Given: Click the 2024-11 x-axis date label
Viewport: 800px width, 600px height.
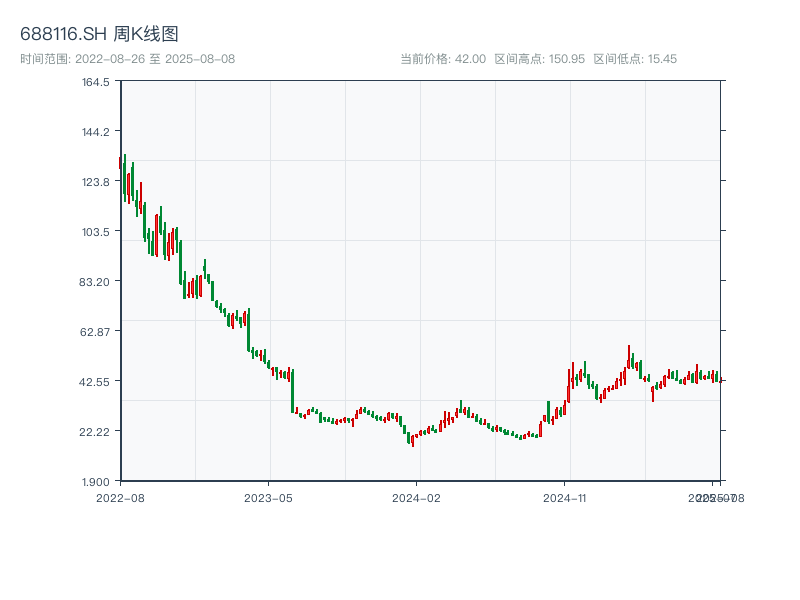Looking at the screenshot, I should [565, 497].
